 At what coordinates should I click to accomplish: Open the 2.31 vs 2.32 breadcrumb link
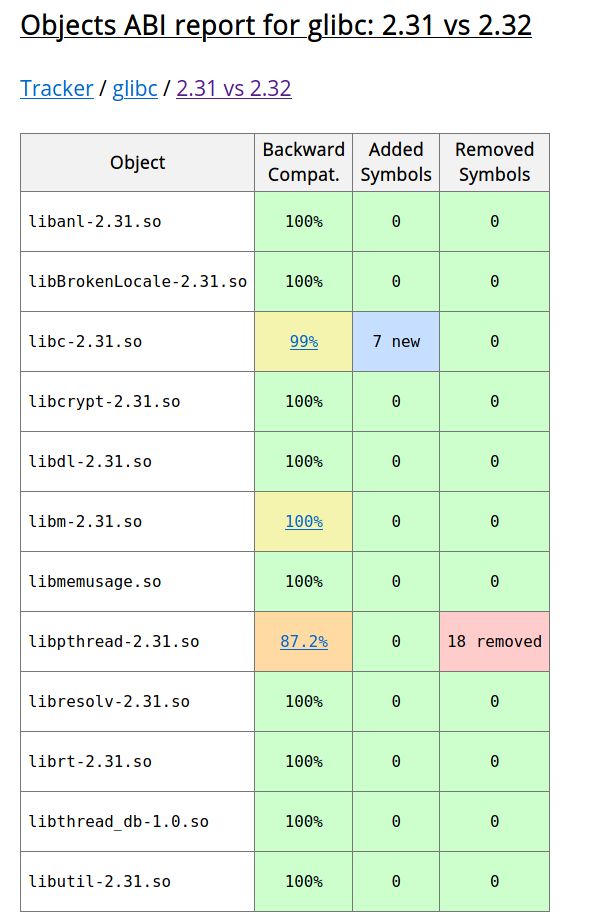pyautogui.click(x=234, y=88)
